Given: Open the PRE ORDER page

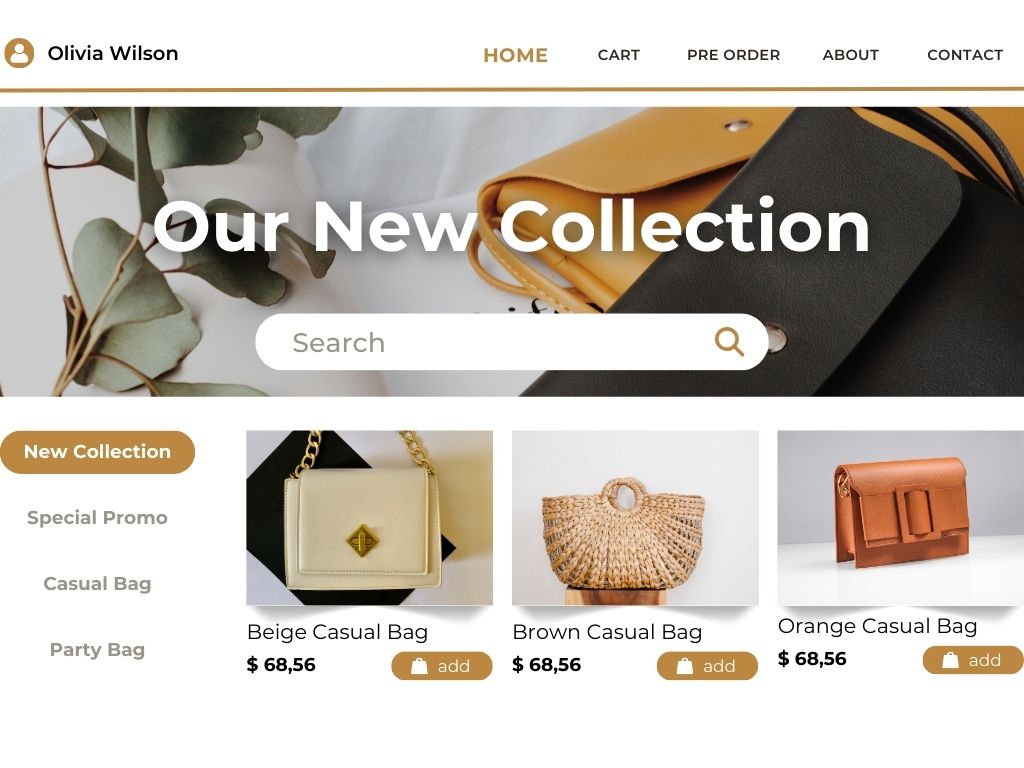Looking at the screenshot, I should pyautogui.click(x=733, y=55).
